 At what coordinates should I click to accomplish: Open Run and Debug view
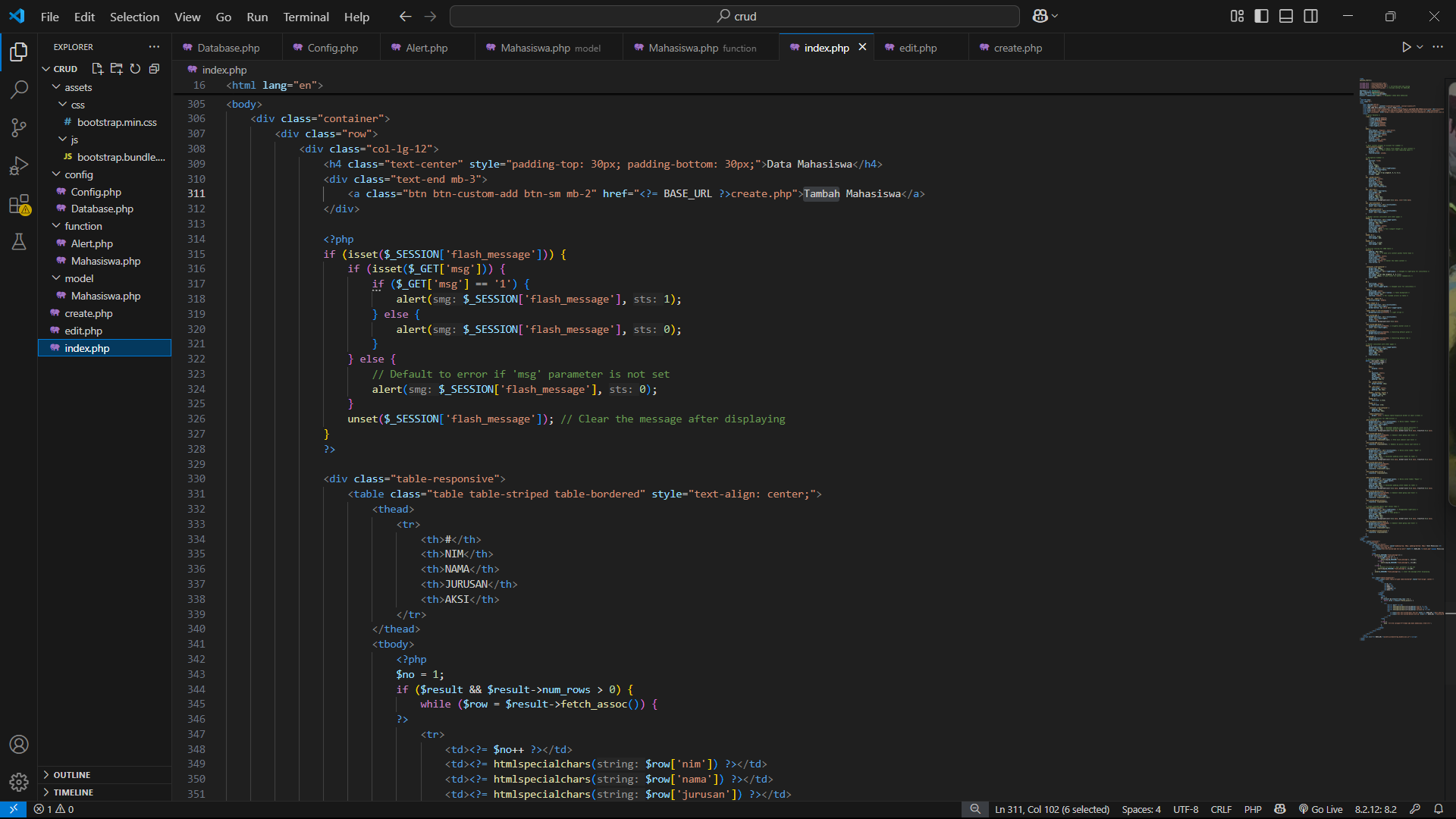pyautogui.click(x=19, y=165)
